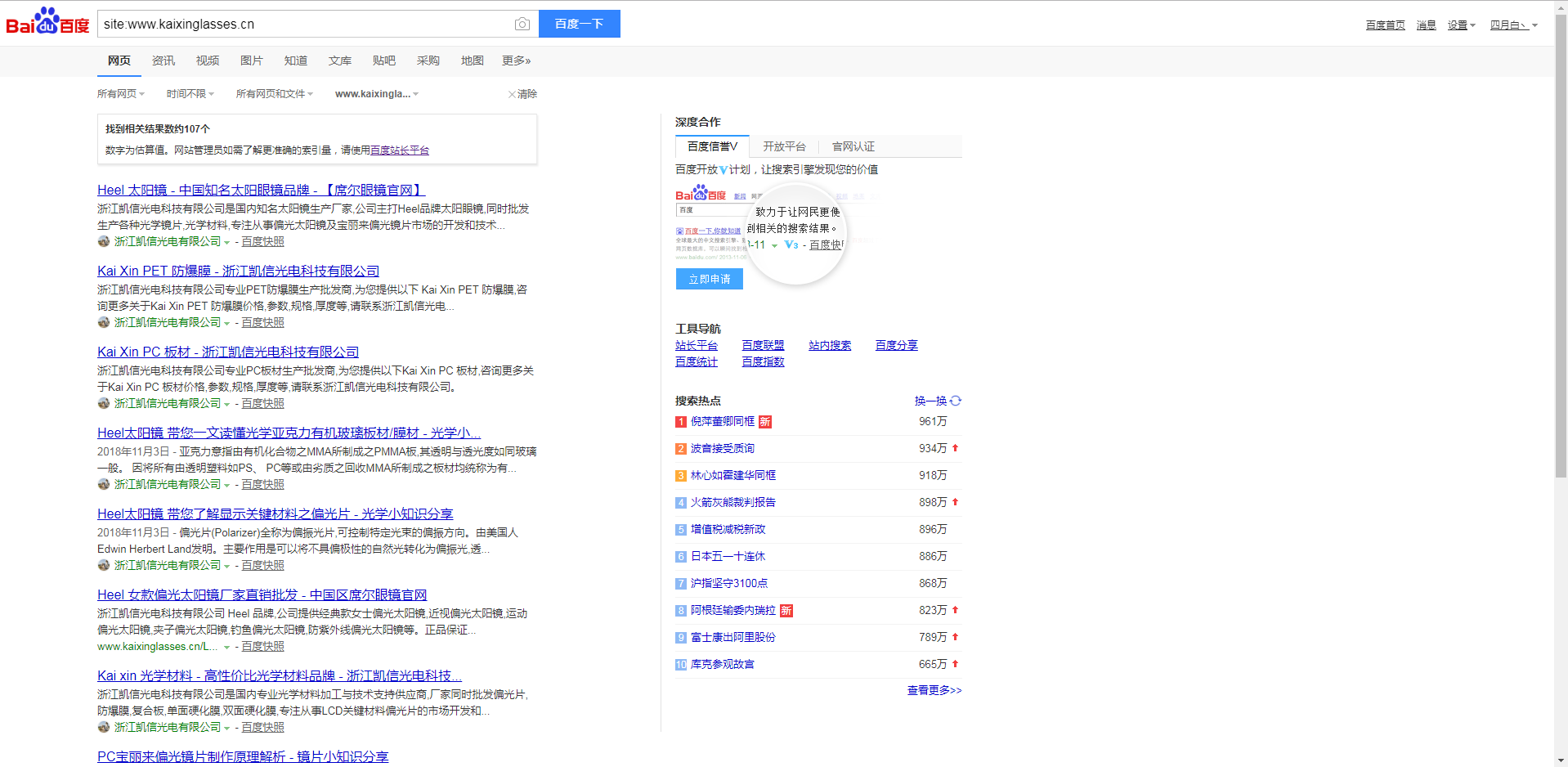Open 查看更多>> hot searches
1568x767 pixels.
click(934, 690)
